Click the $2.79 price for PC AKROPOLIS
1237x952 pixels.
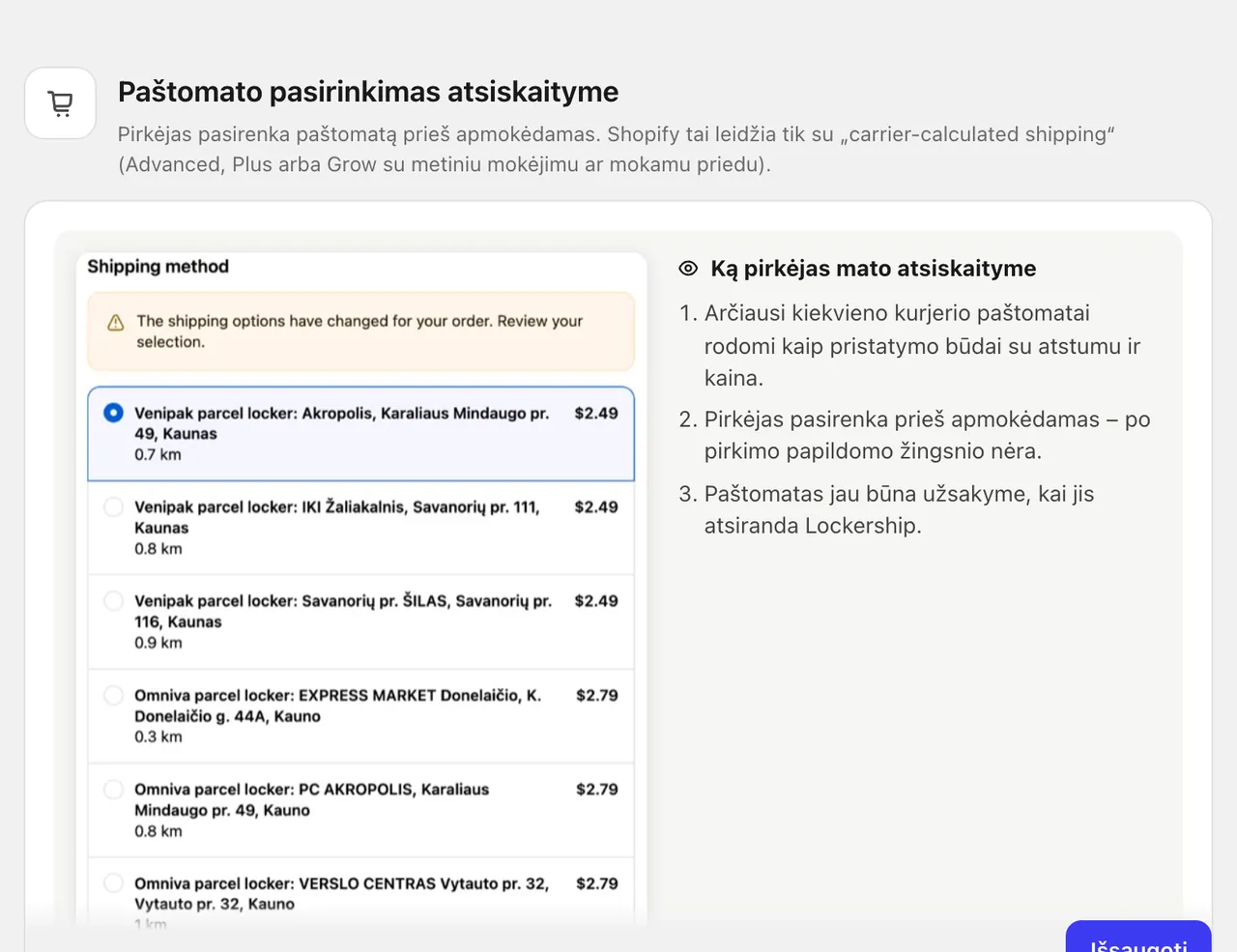(597, 790)
